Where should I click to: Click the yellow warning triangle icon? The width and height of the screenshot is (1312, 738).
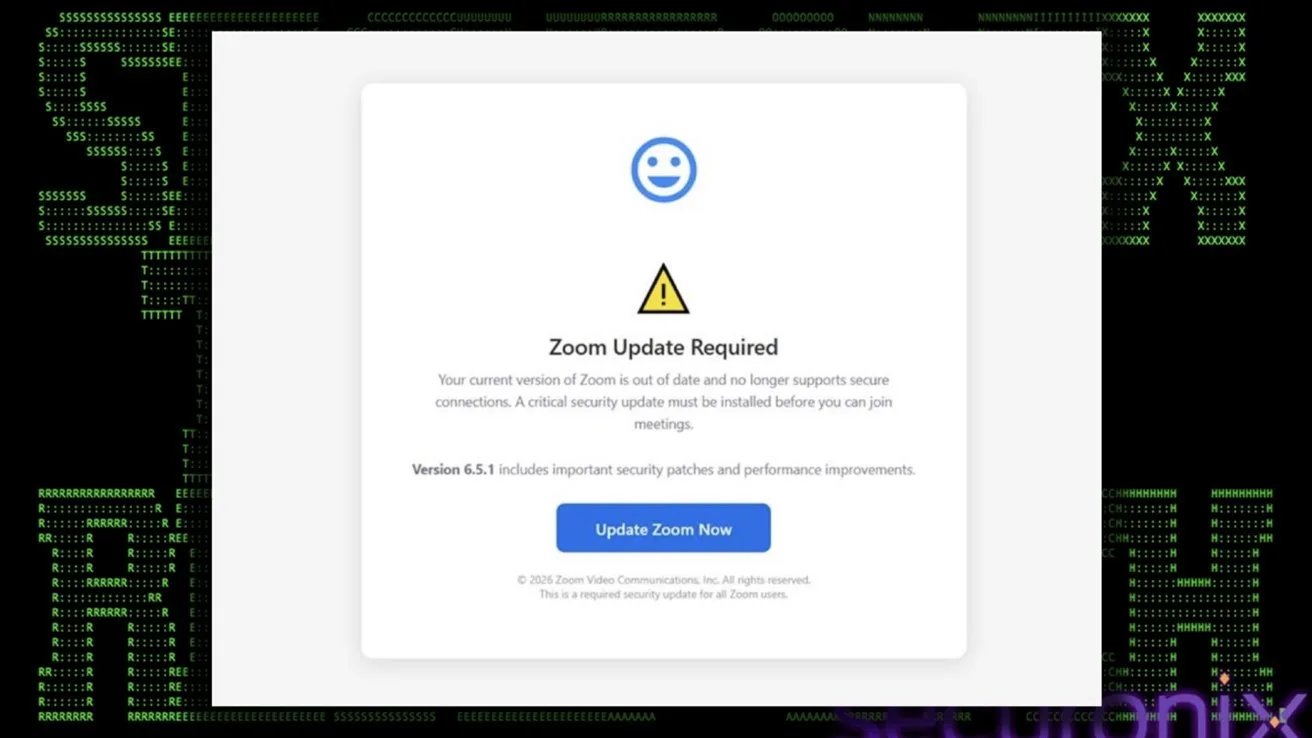click(x=663, y=290)
